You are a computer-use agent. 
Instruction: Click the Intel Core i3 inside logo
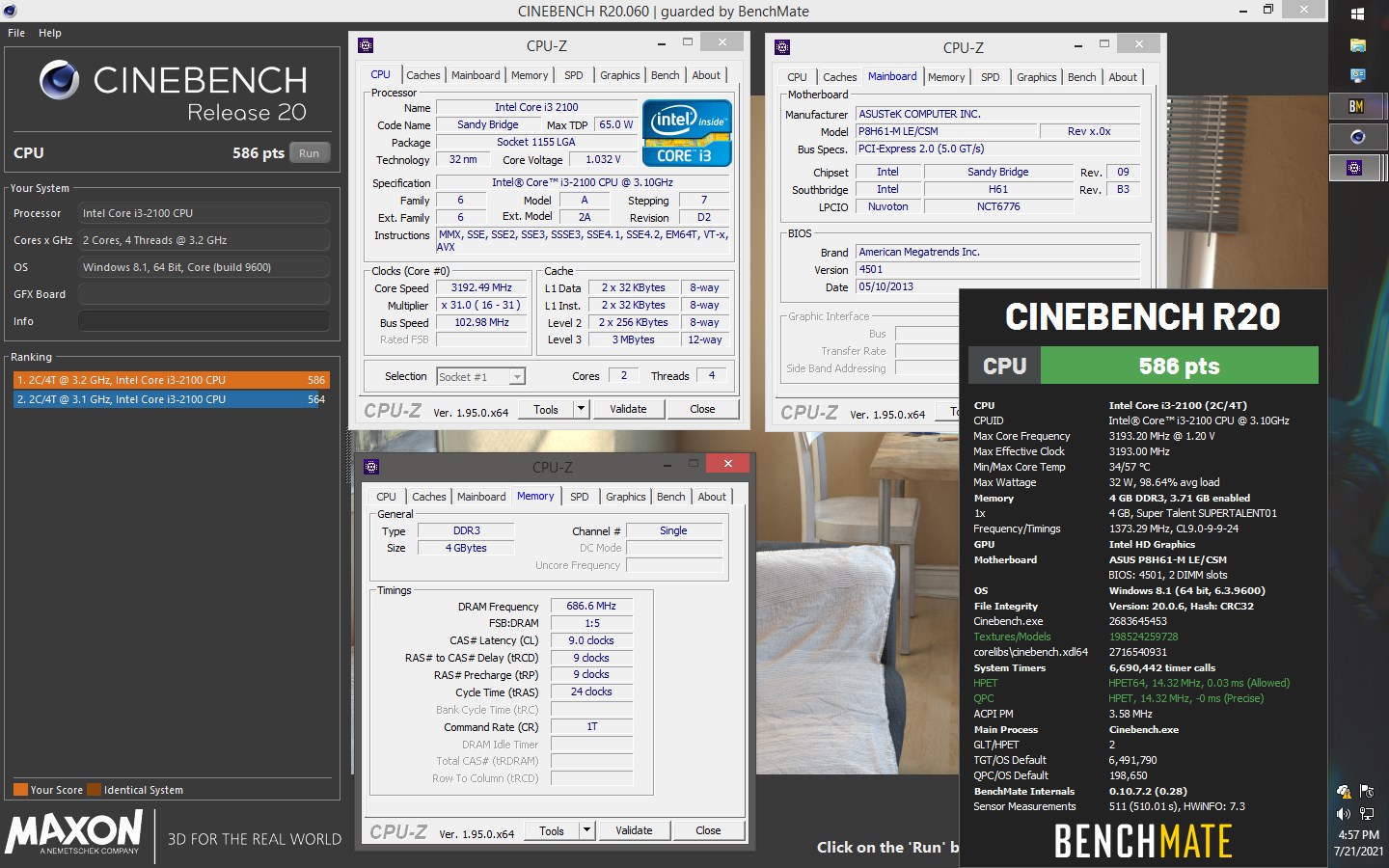(x=687, y=132)
